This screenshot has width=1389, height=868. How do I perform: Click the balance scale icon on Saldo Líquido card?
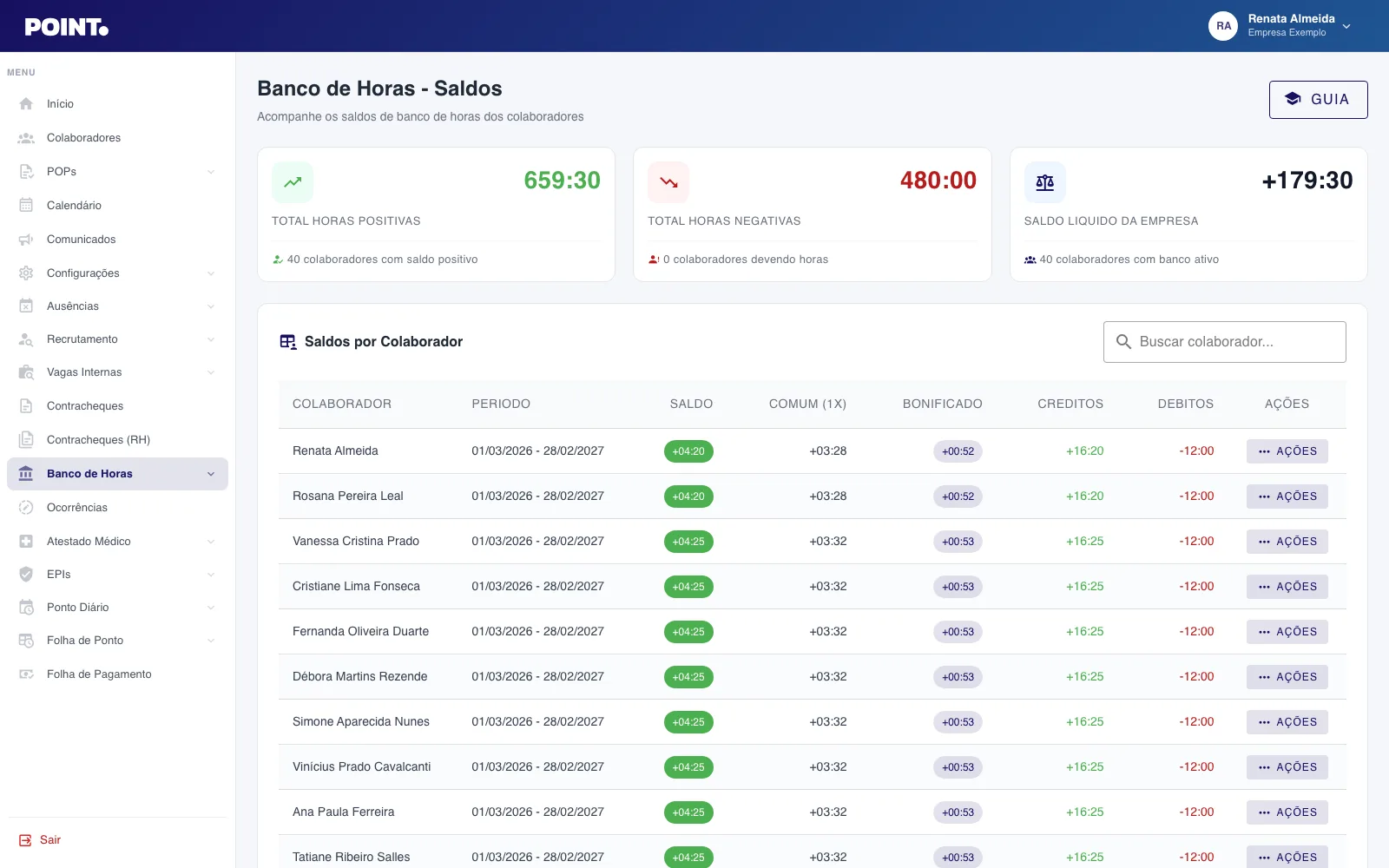click(x=1045, y=182)
